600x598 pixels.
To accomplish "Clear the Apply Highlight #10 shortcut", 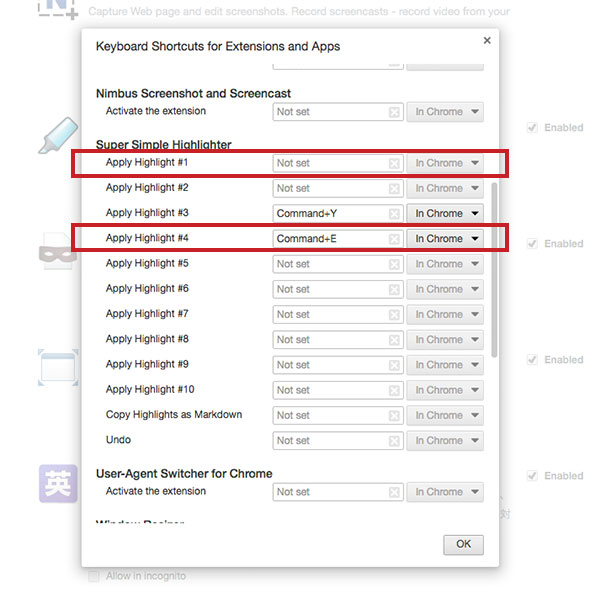I will tap(394, 391).
